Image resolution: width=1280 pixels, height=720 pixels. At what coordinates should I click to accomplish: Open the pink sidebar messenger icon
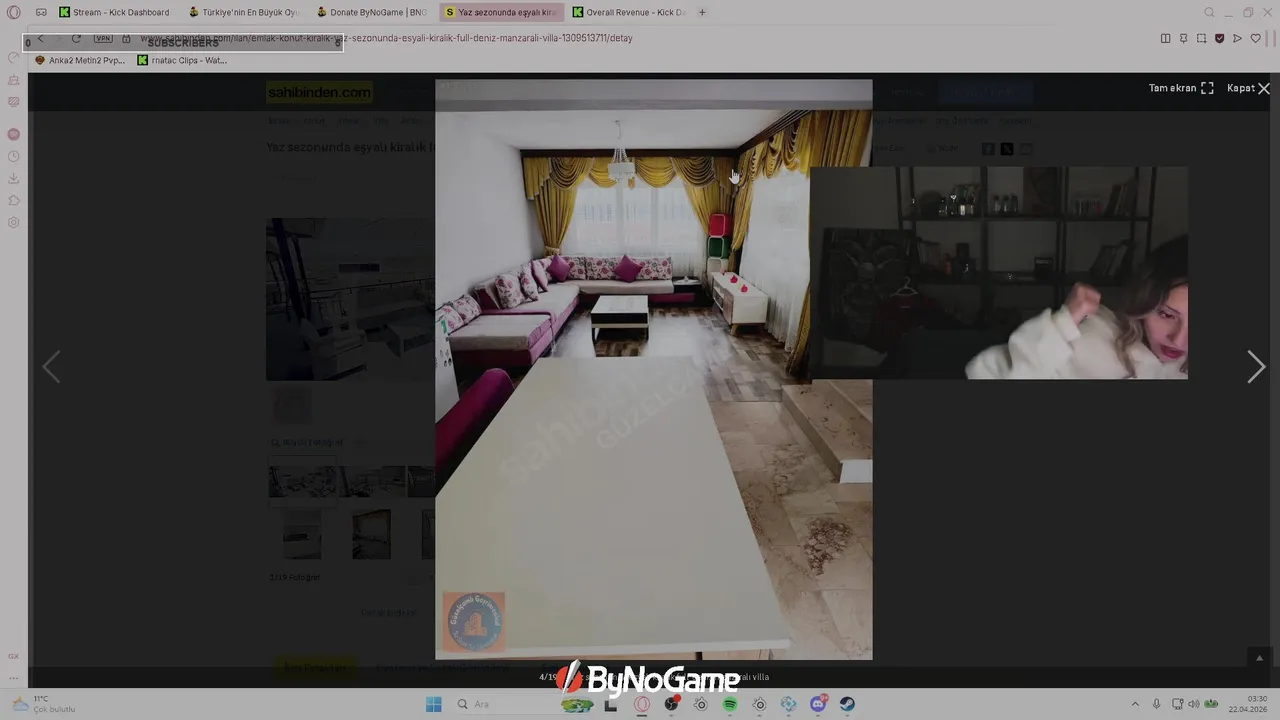point(13,134)
